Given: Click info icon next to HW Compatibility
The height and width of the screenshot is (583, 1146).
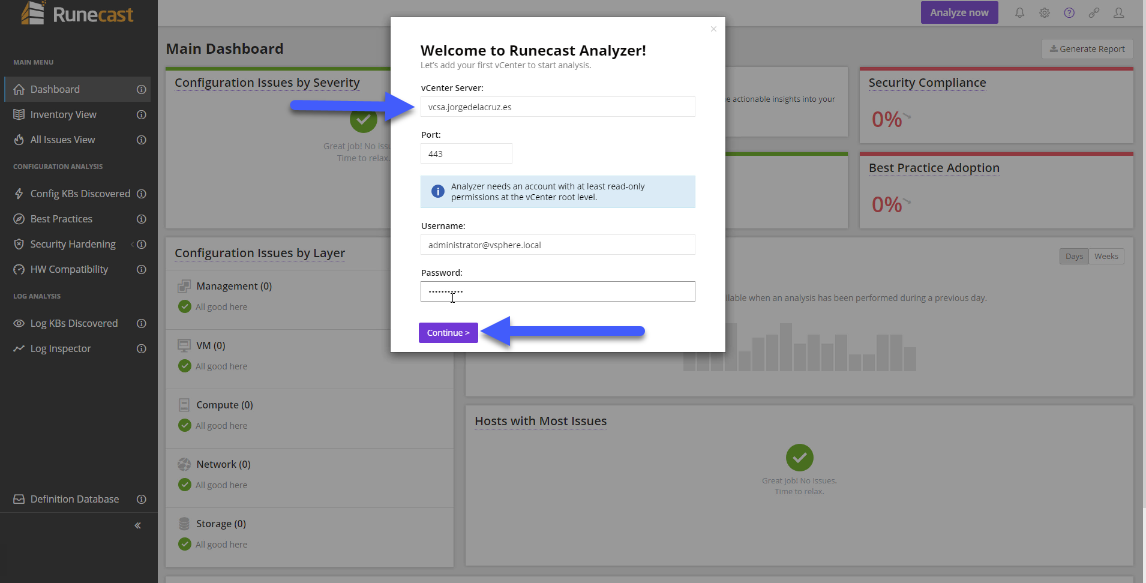Looking at the screenshot, I should 142,270.
